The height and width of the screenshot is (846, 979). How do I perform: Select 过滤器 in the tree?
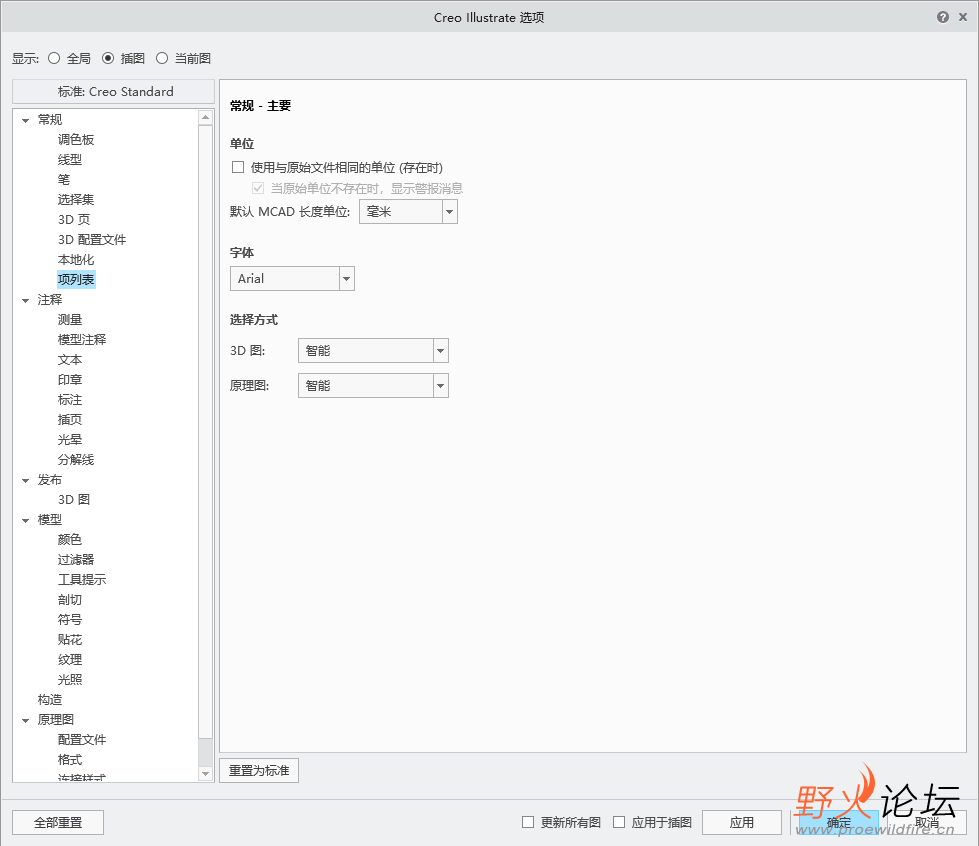76,559
